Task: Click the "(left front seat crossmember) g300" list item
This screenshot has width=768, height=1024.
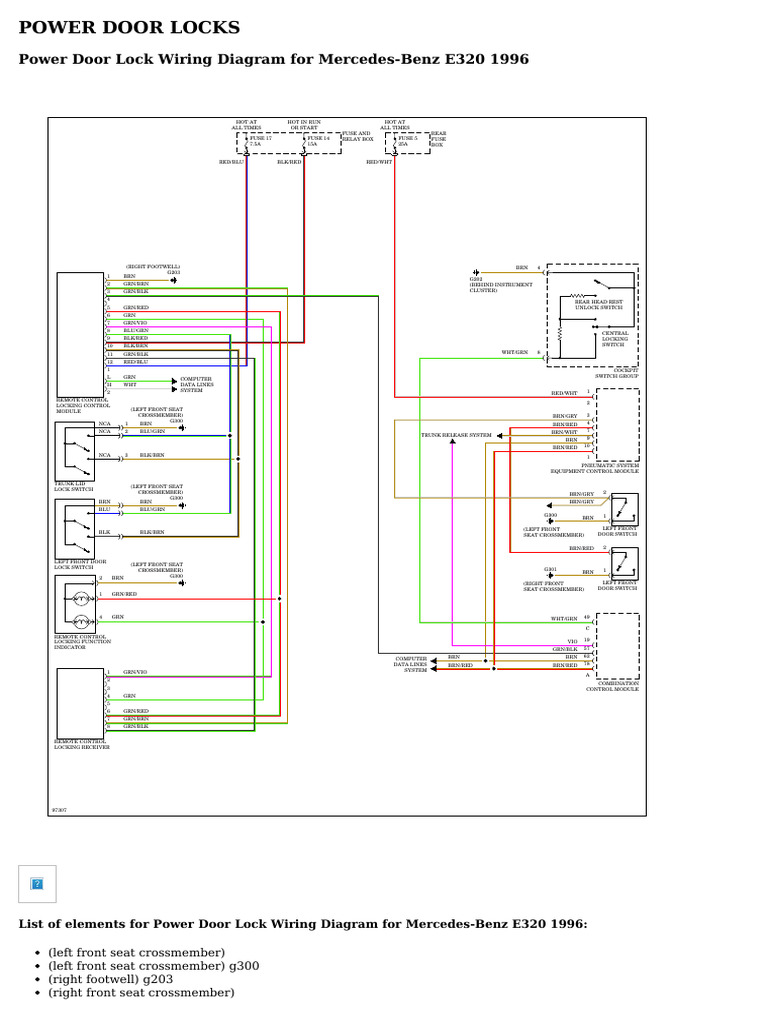Action: tap(153, 966)
